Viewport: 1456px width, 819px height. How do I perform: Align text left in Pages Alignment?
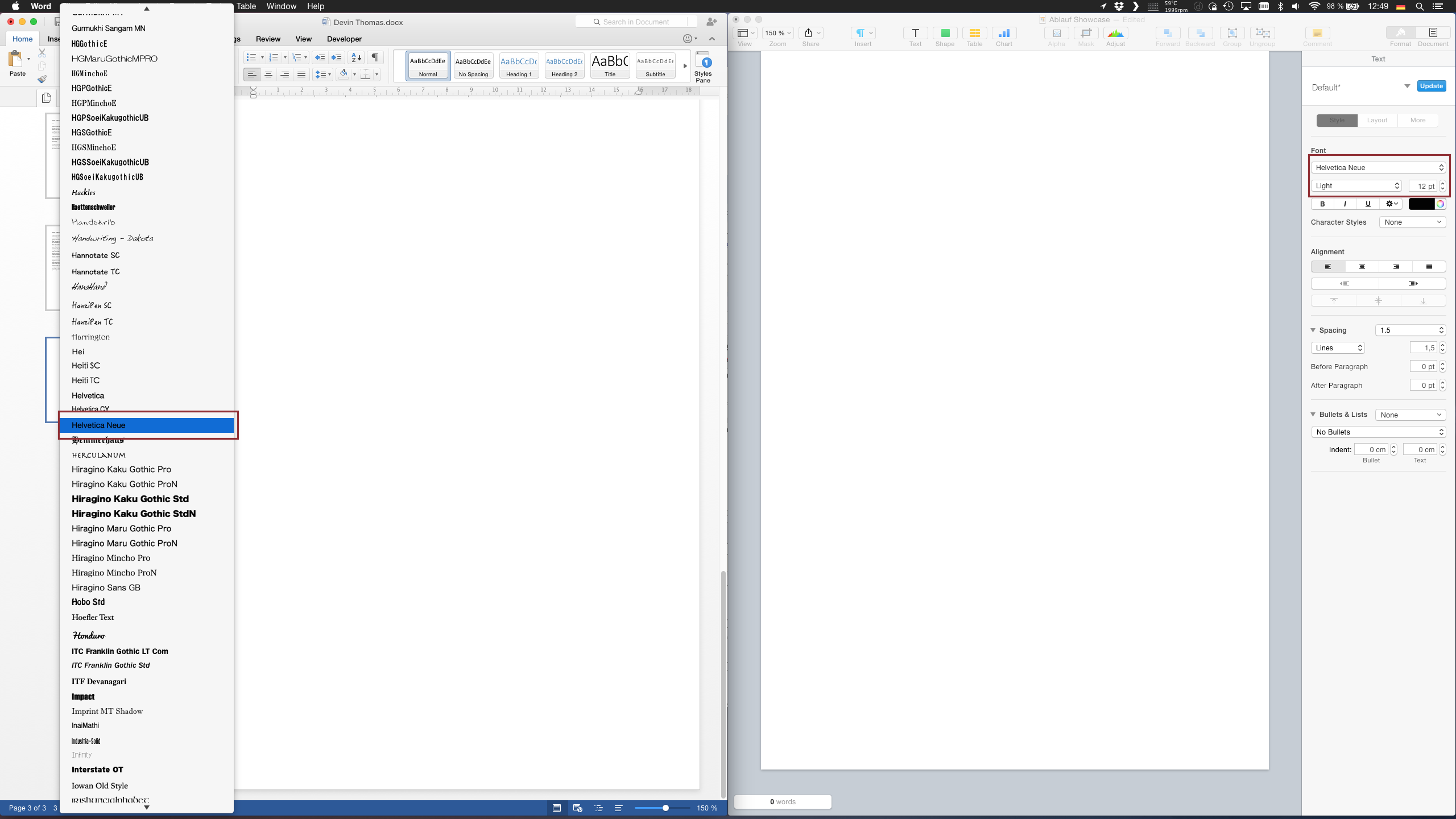pos(1328,267)
